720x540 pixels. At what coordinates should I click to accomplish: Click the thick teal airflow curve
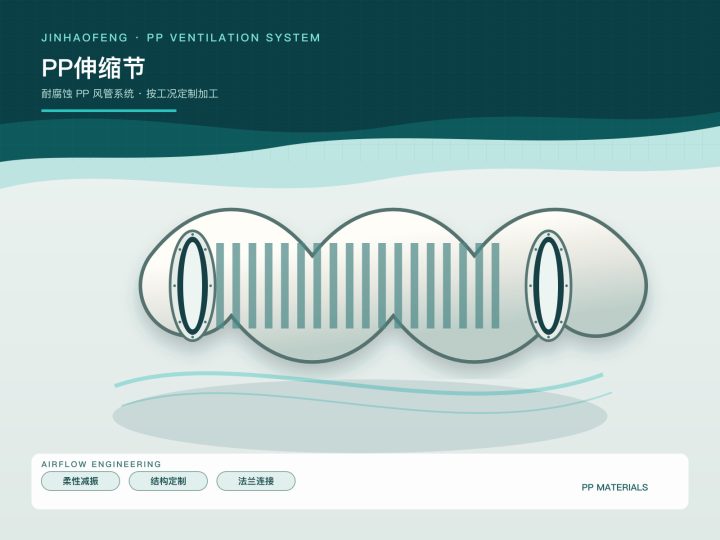359,384
